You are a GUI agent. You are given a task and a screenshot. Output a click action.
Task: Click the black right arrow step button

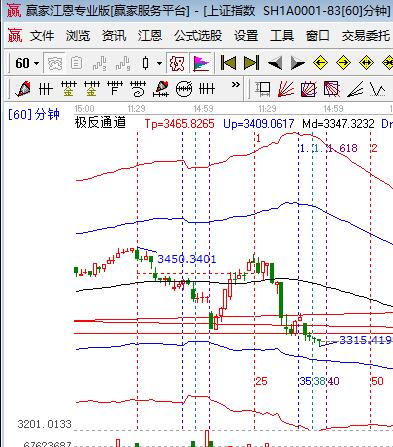point(298,63)
